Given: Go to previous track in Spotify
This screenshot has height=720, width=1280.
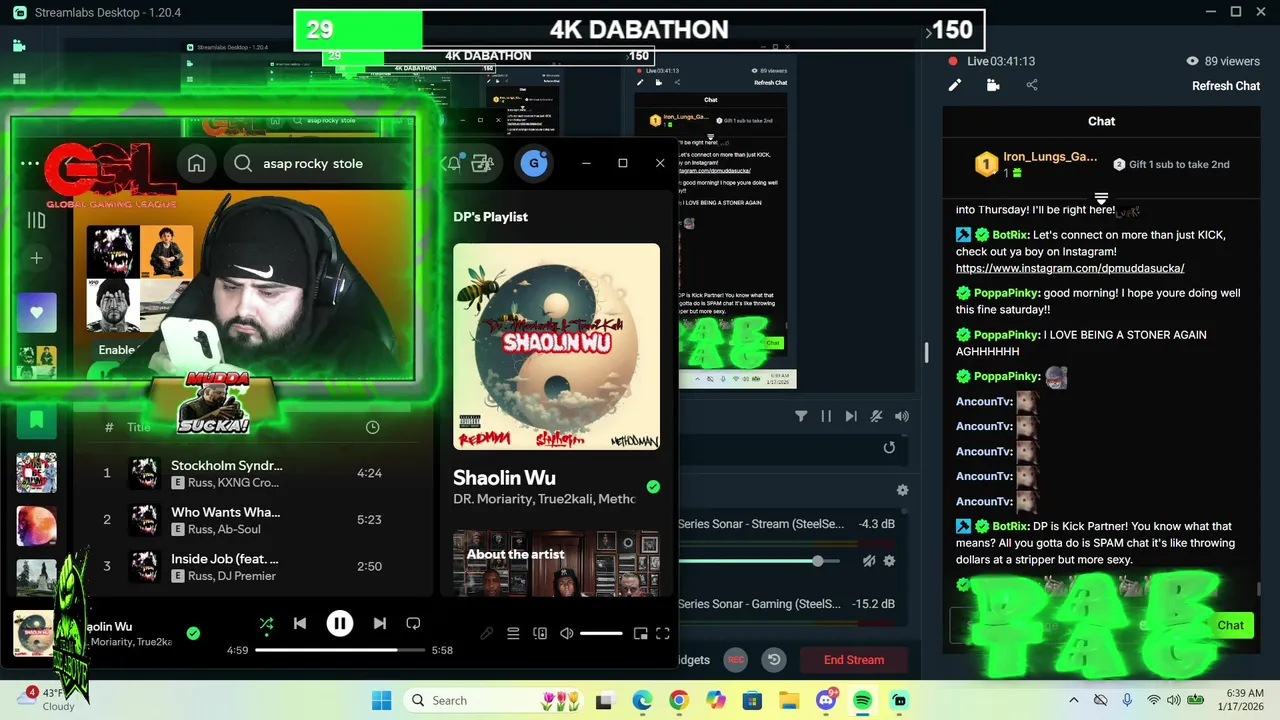Looking at the screenshot, I should 300,624.
